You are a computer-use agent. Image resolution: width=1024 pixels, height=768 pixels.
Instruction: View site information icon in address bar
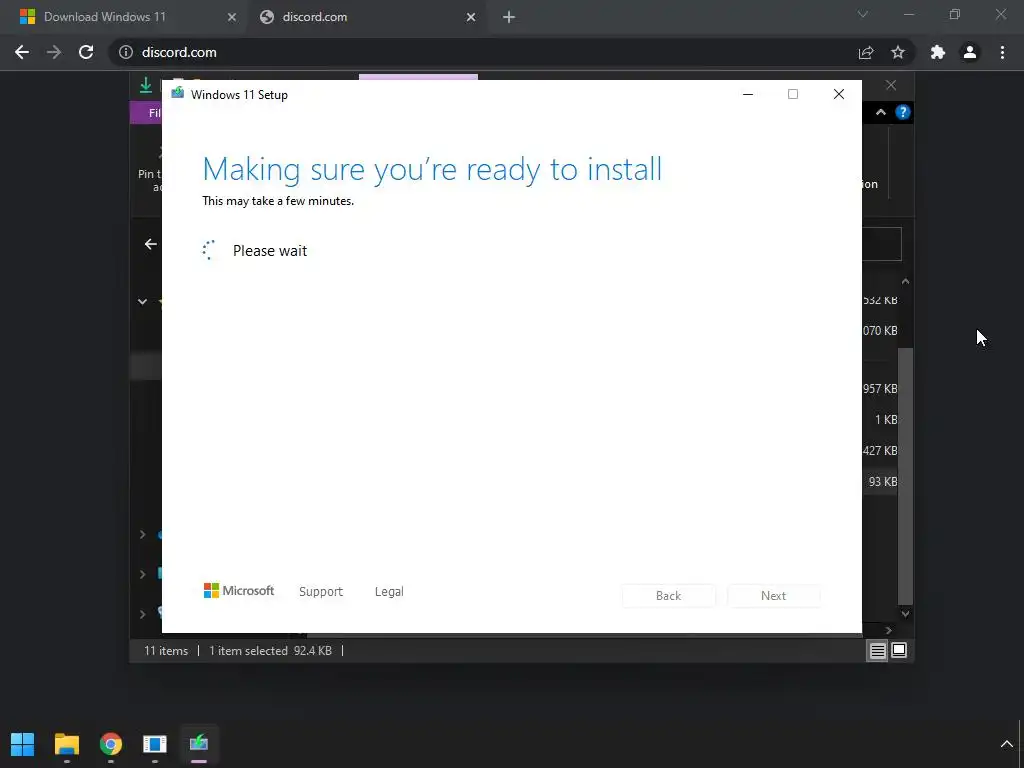(125, 52)
